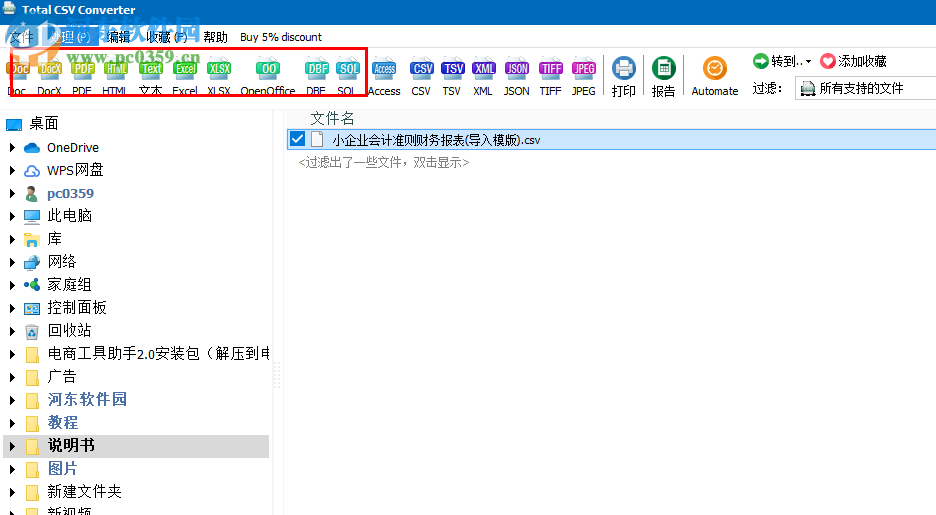Select 桌面 in the folder tree

click(44, 124)
